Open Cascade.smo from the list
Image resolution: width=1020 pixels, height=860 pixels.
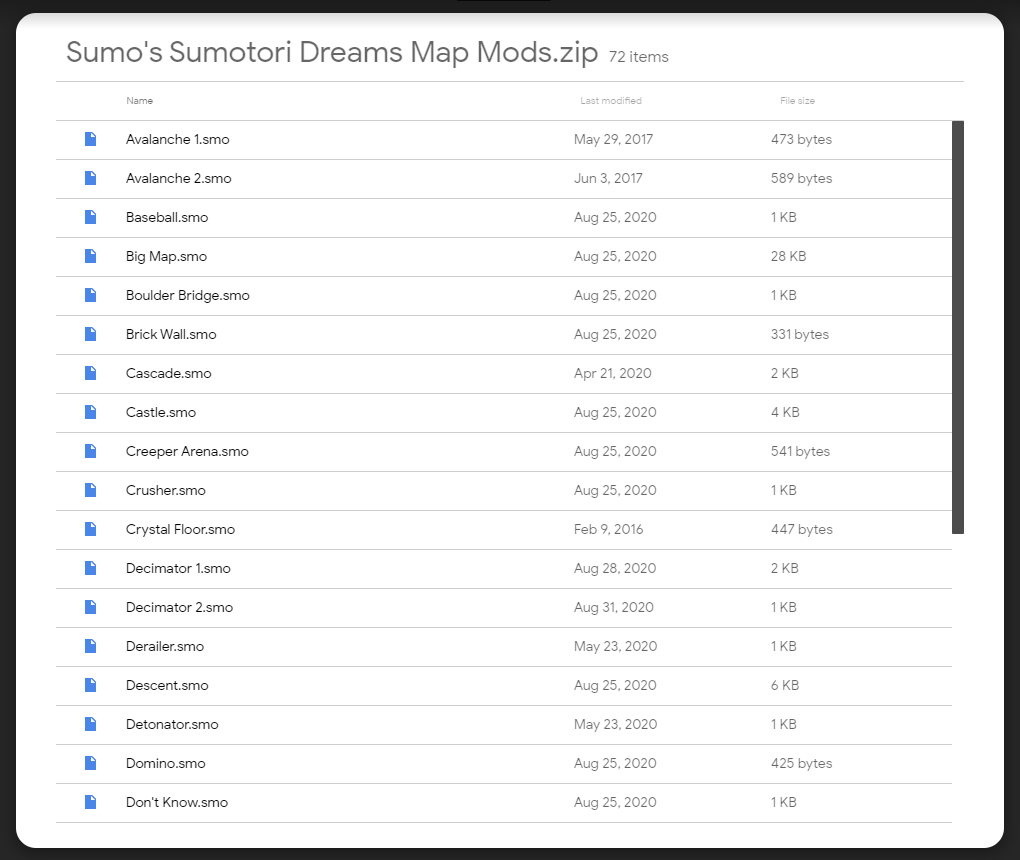click(x=169, y=373)
